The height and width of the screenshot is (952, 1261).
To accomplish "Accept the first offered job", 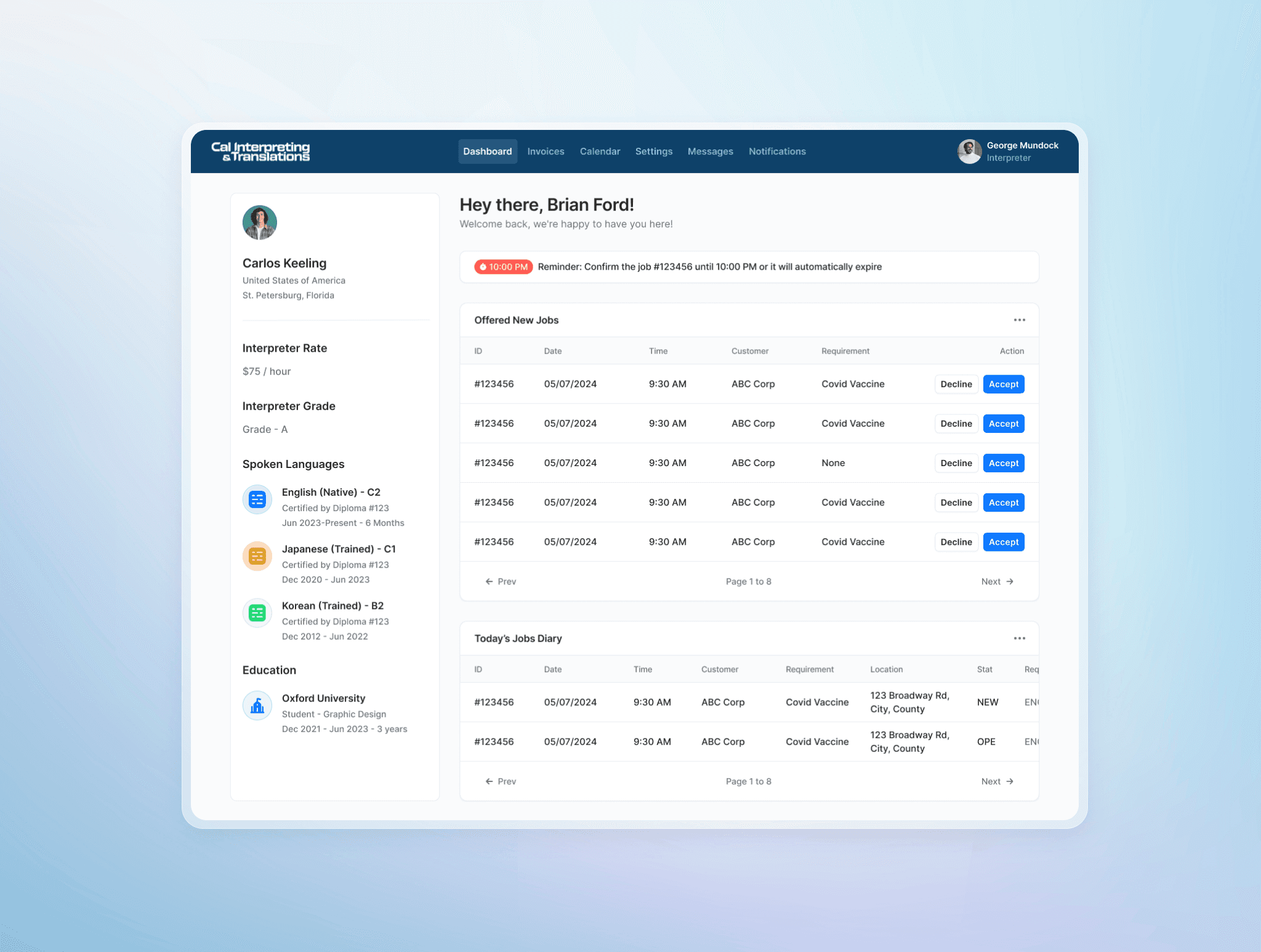I will pos(1004,384).
